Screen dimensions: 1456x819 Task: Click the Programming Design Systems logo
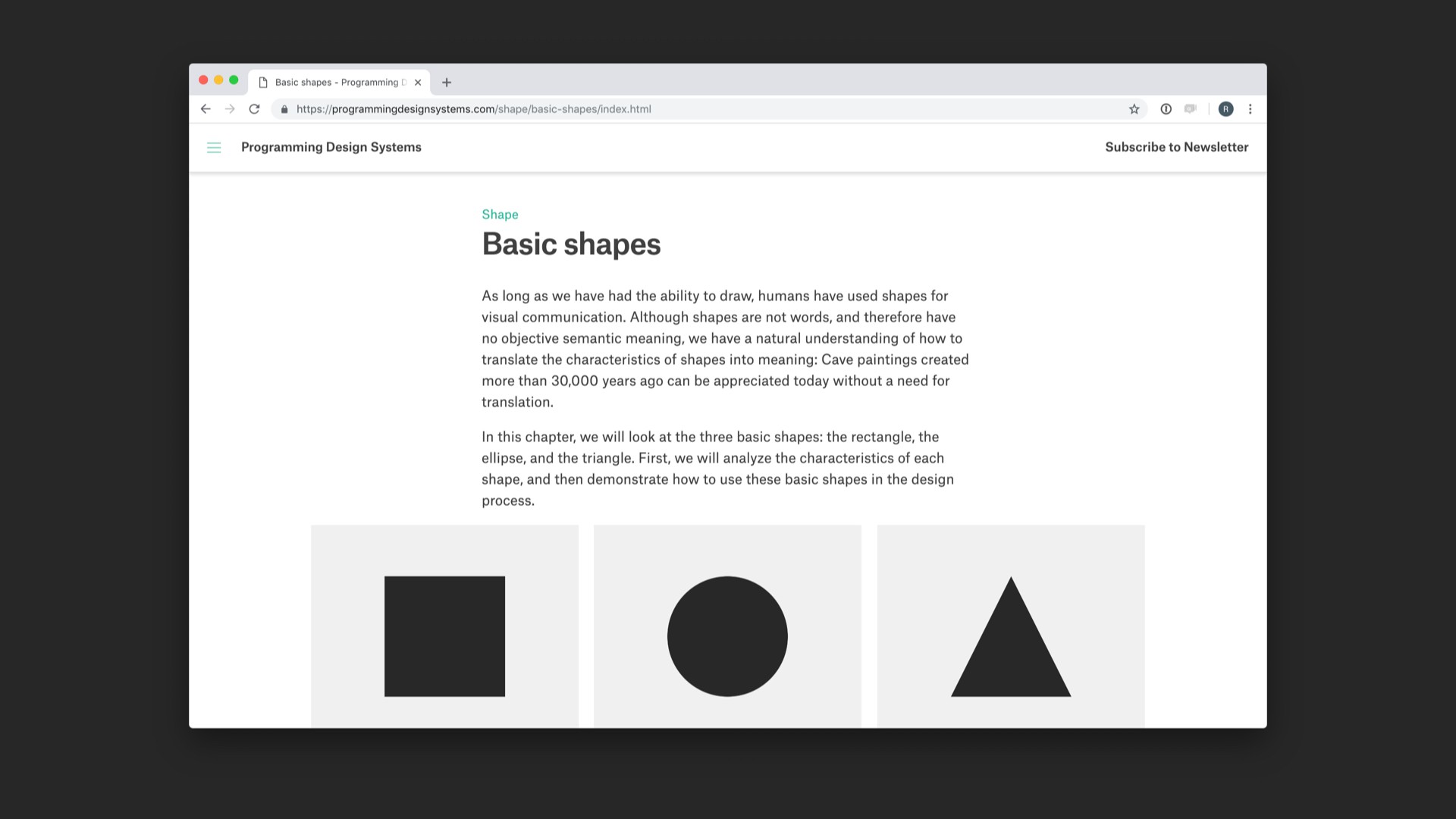(331, 147)
